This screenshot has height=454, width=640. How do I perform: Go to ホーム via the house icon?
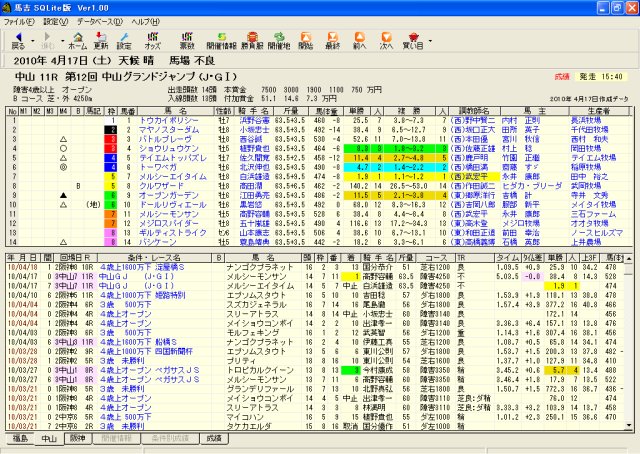pyautogui.click(x=78, y=37)
